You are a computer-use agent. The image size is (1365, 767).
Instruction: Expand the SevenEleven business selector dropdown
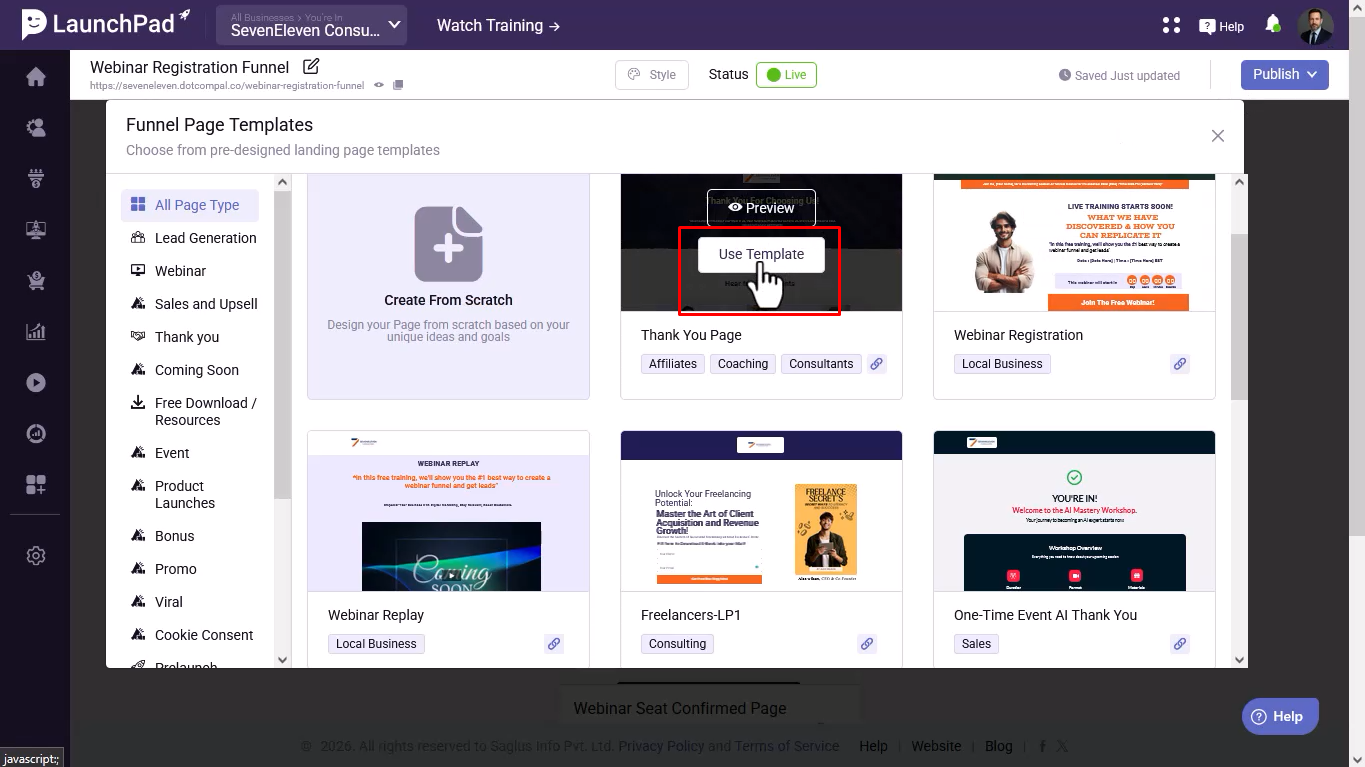(311, 25)
